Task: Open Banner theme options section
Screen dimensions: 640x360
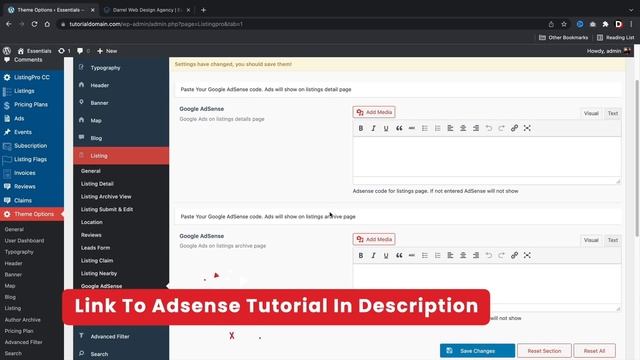Action: 121,103
